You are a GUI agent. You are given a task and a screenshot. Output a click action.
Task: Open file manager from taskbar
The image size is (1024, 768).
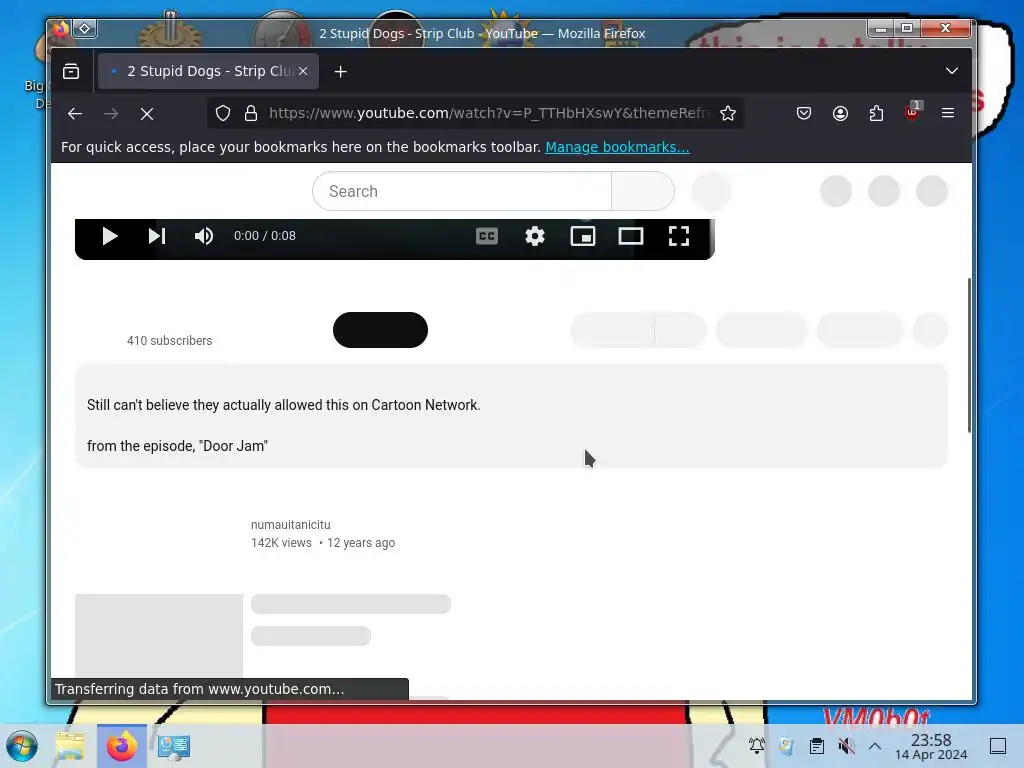70,746
